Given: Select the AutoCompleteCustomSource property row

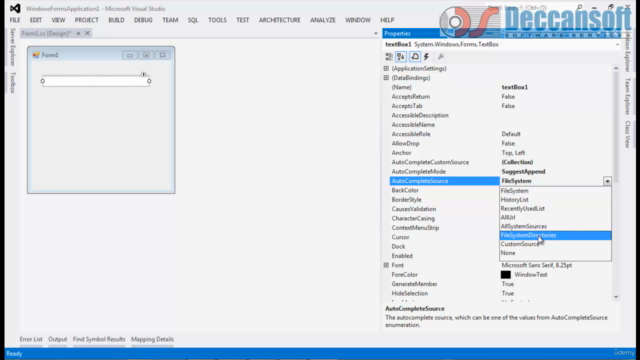Looking at the screenshot, I should click(501, 162).
